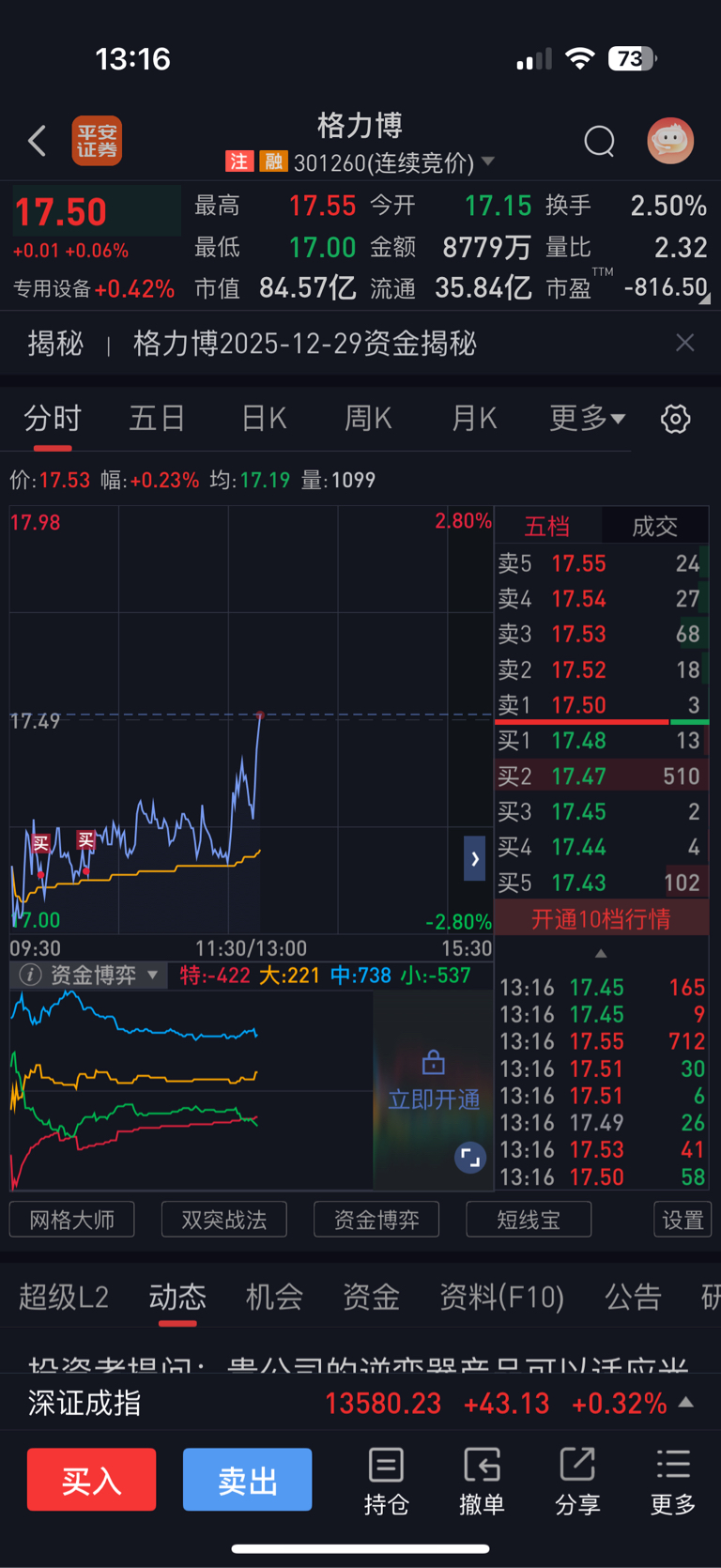Open 格力博2025-12-29资金揭秘 link
Image resolution: width=721 pixels, height=1568 pixels.
coord(305,344)
